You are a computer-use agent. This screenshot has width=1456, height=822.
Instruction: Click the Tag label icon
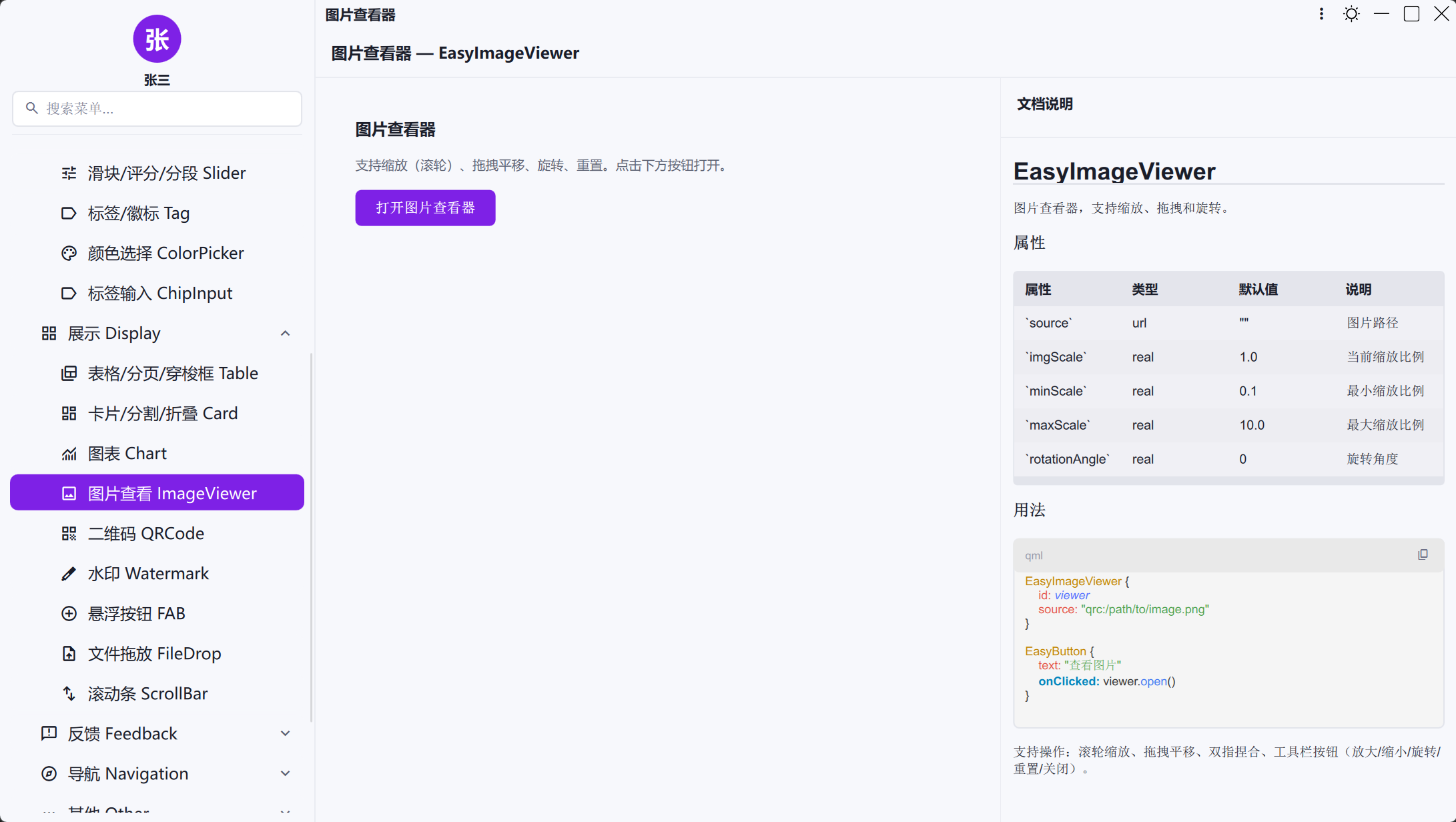69,214
